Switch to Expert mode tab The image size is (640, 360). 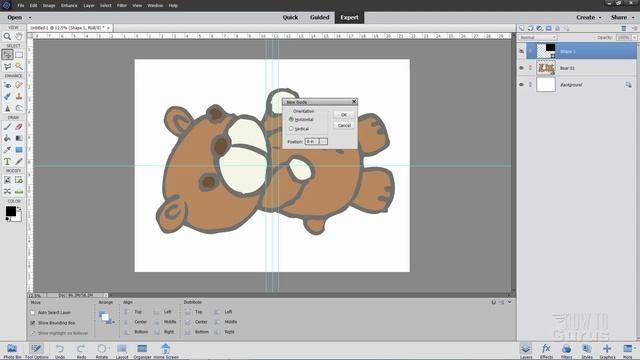pyautogui.click(x=349, y=18)
